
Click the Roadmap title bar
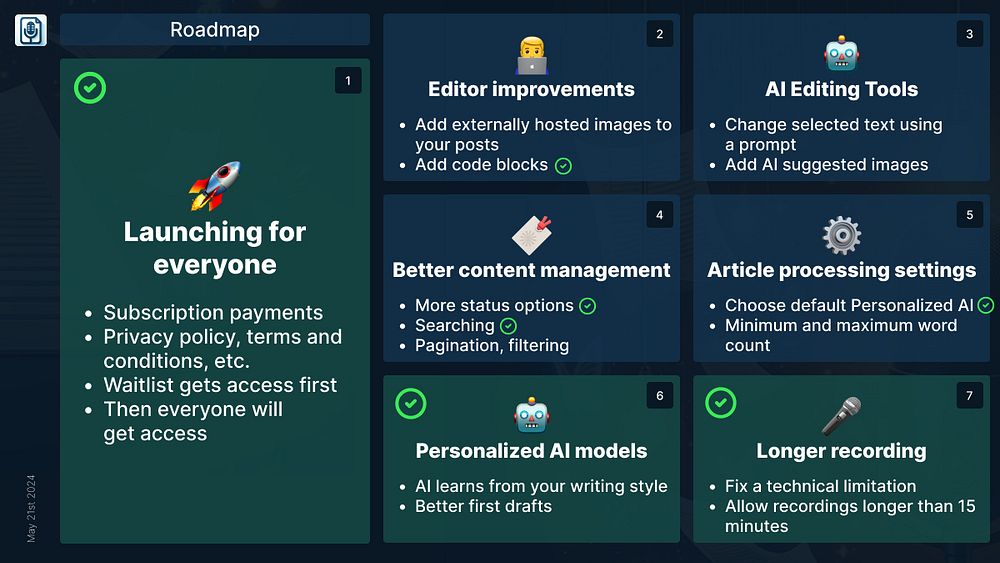click(215, 30)
